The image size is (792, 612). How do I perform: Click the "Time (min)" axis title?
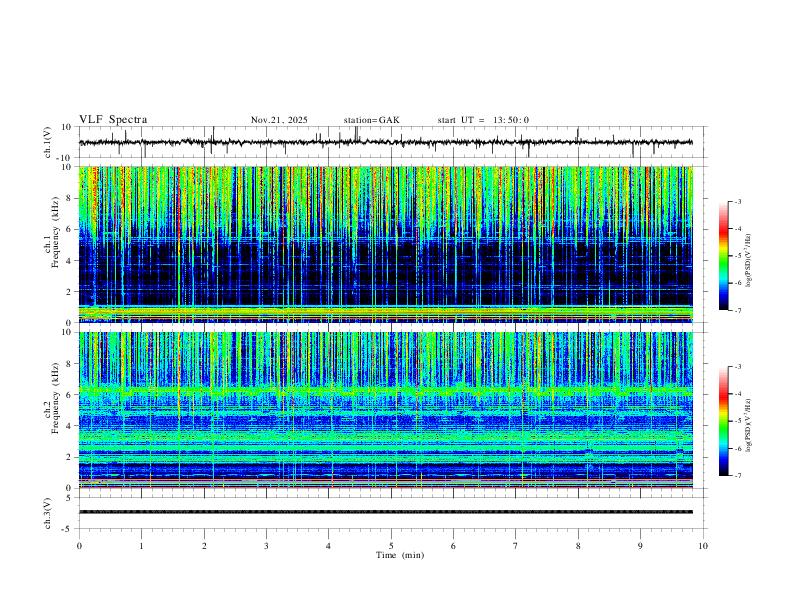click(x=400, y=555)
